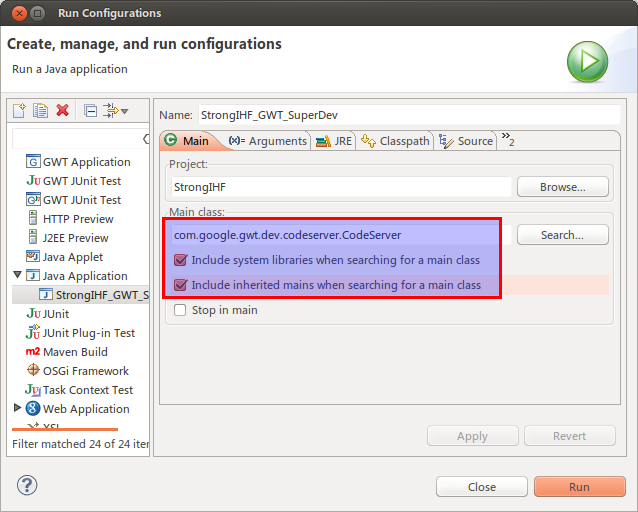Click the OSGi Framework crosshair icon
Viewport: 638px width, 512px height.
coord(33,370)
